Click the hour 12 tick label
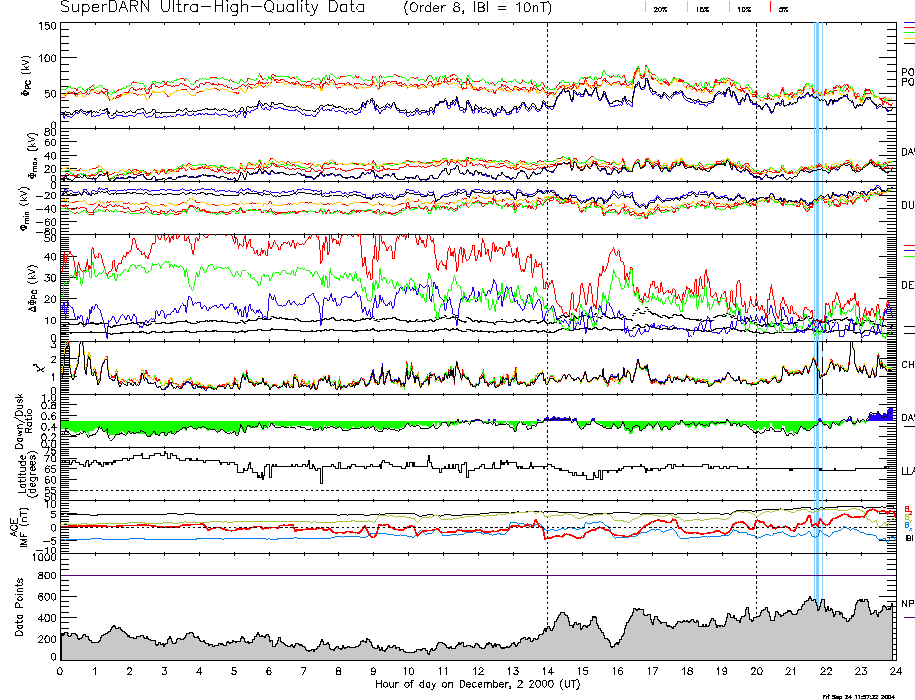915x700 pixels. tap(478, 671)
